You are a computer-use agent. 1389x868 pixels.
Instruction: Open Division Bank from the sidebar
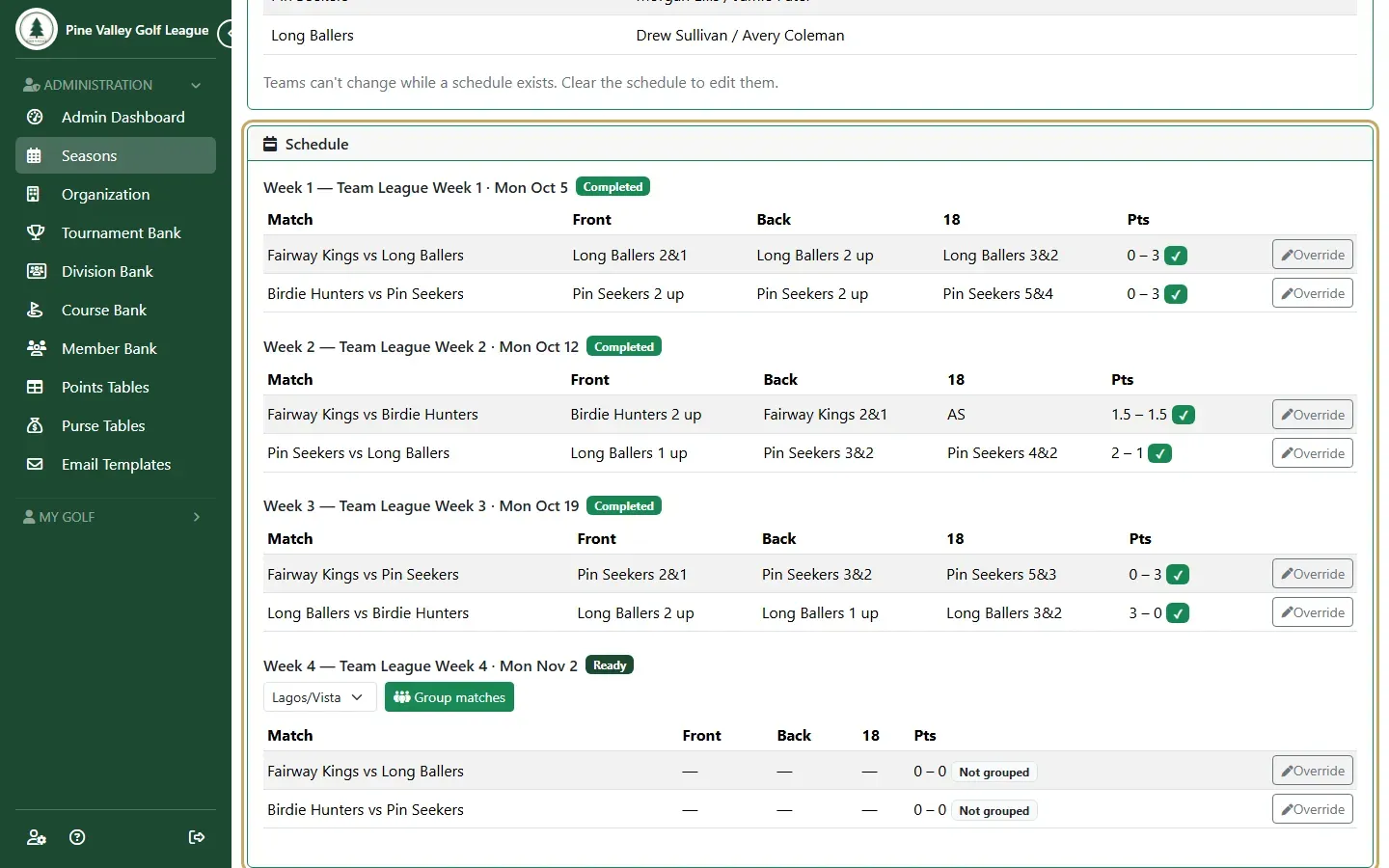tap(116, 271)
